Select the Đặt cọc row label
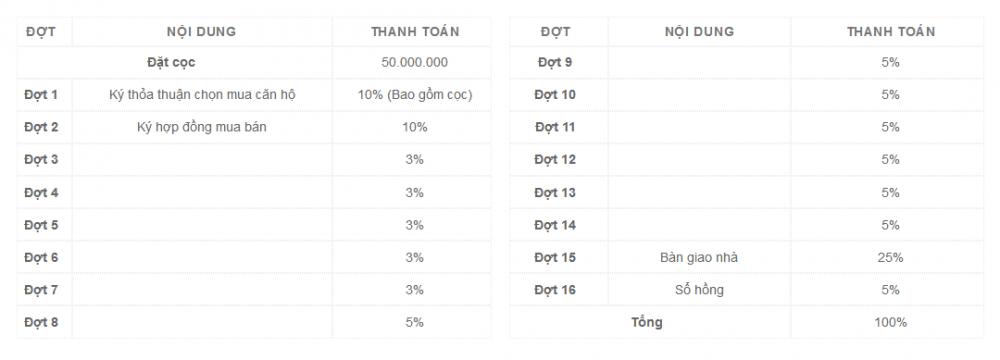Viewport: 1000px width, 360px height. [x=171, y=63]
